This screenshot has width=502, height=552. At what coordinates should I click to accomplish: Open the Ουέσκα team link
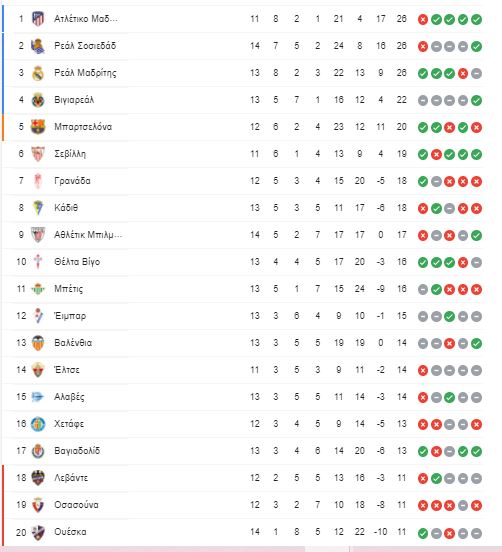tap(70, 532)
